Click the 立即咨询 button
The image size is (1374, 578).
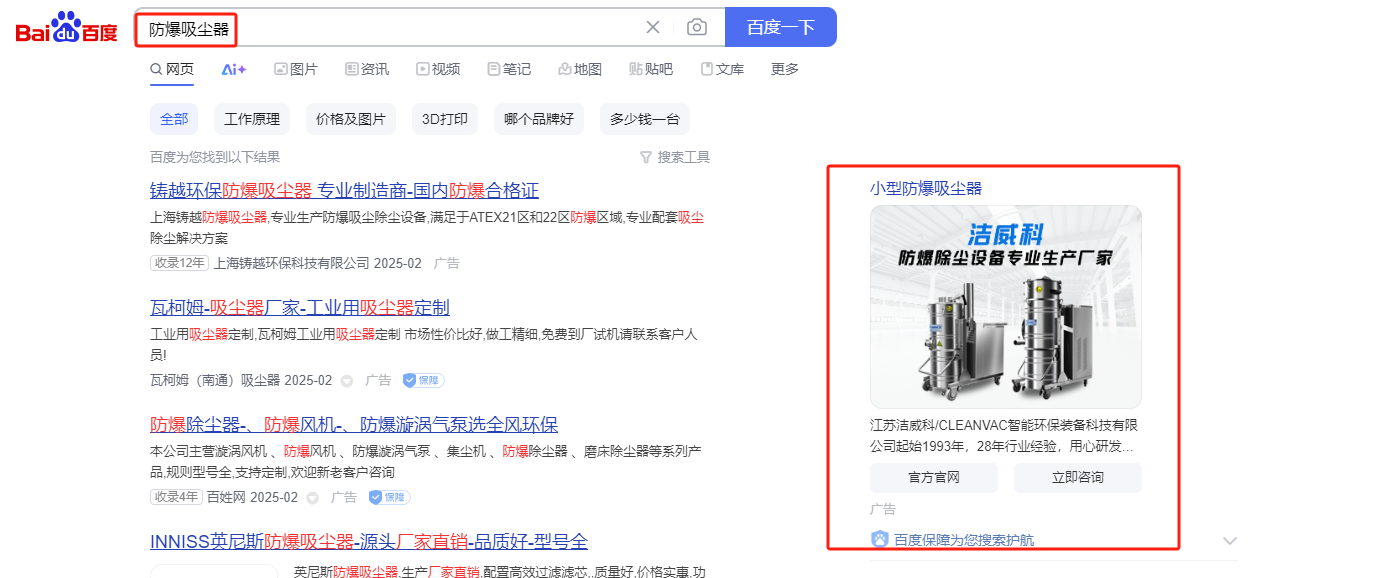[x=1078, y=478]
